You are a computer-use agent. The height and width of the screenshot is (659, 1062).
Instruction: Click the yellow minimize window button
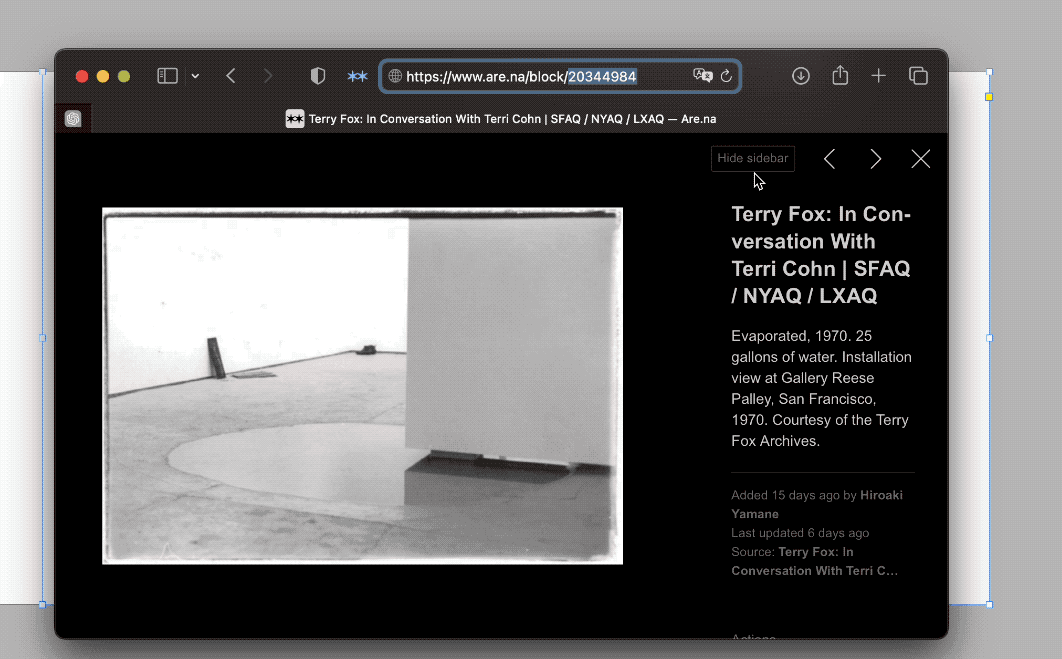click(103, 77)
